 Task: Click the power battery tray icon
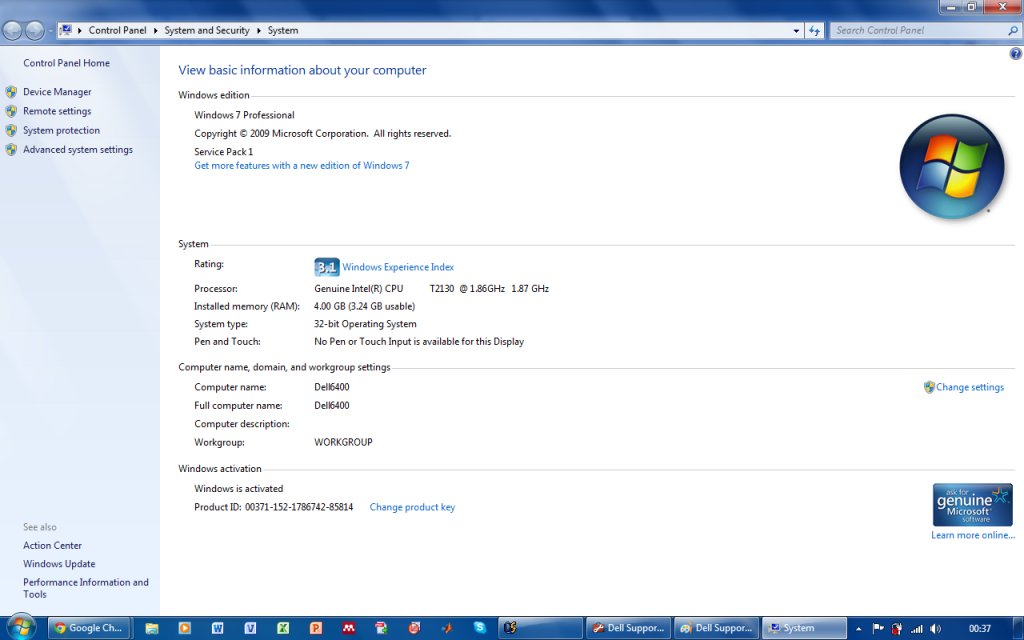897,629
